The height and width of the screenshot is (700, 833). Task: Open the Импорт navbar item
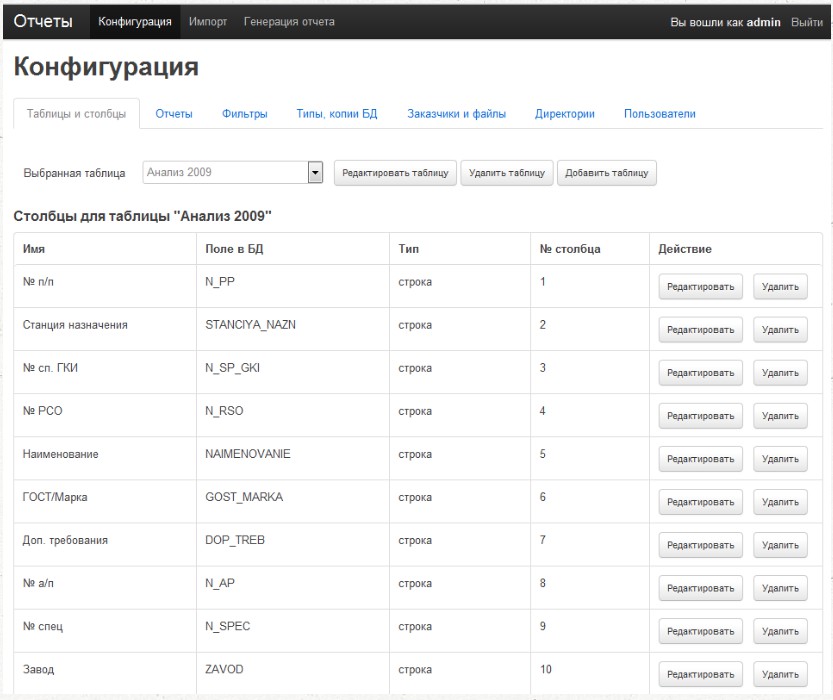pyautogui.click(x=208, y=22)
